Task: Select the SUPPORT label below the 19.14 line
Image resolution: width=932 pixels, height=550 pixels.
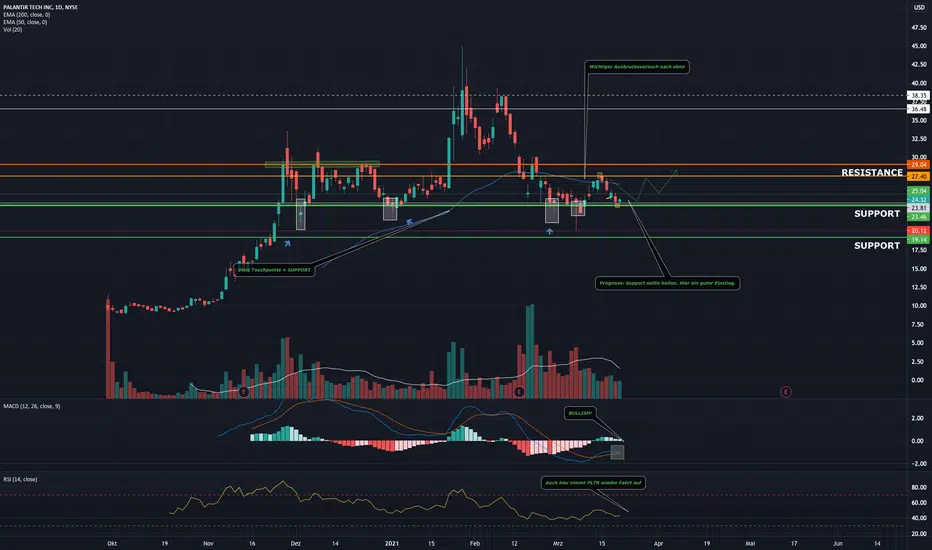Action: pyautogui.click(x=877, y=246)
